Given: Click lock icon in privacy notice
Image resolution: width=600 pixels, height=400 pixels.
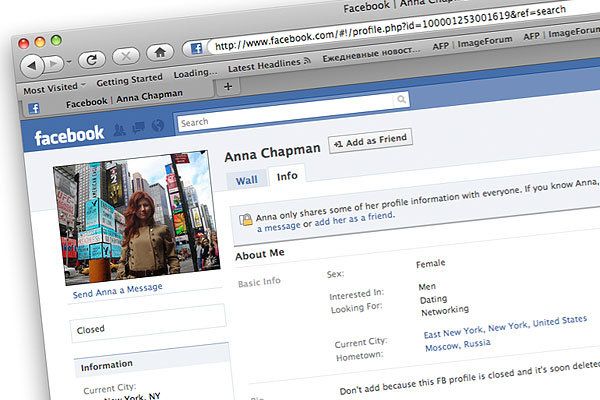Looking at the screenshot, I should tap(245, 220).
